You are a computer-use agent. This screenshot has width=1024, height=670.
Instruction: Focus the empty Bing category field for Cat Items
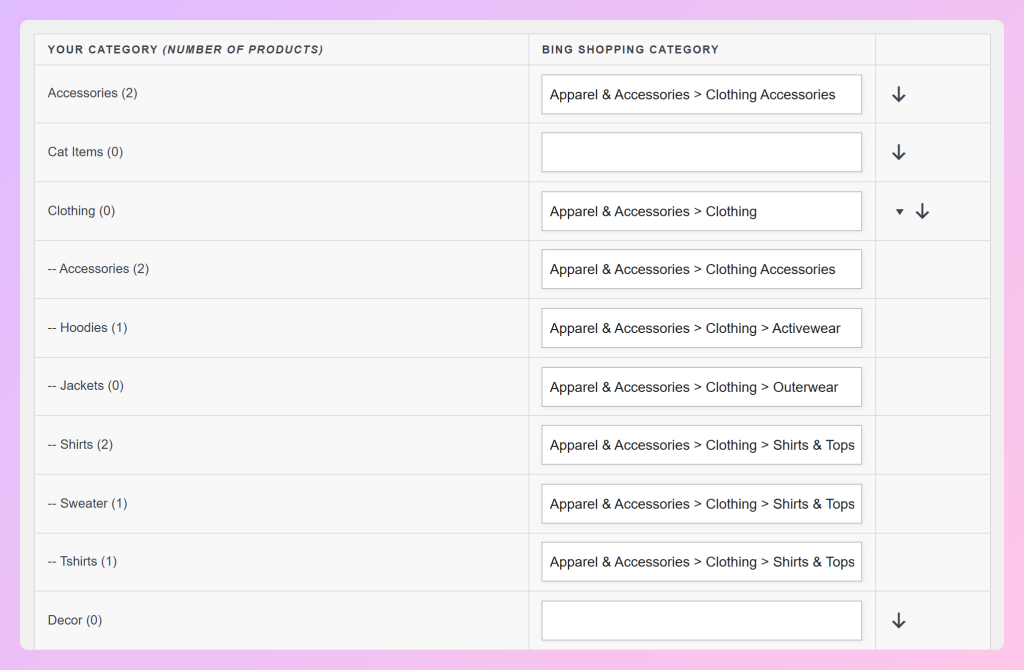coord(701,152)
